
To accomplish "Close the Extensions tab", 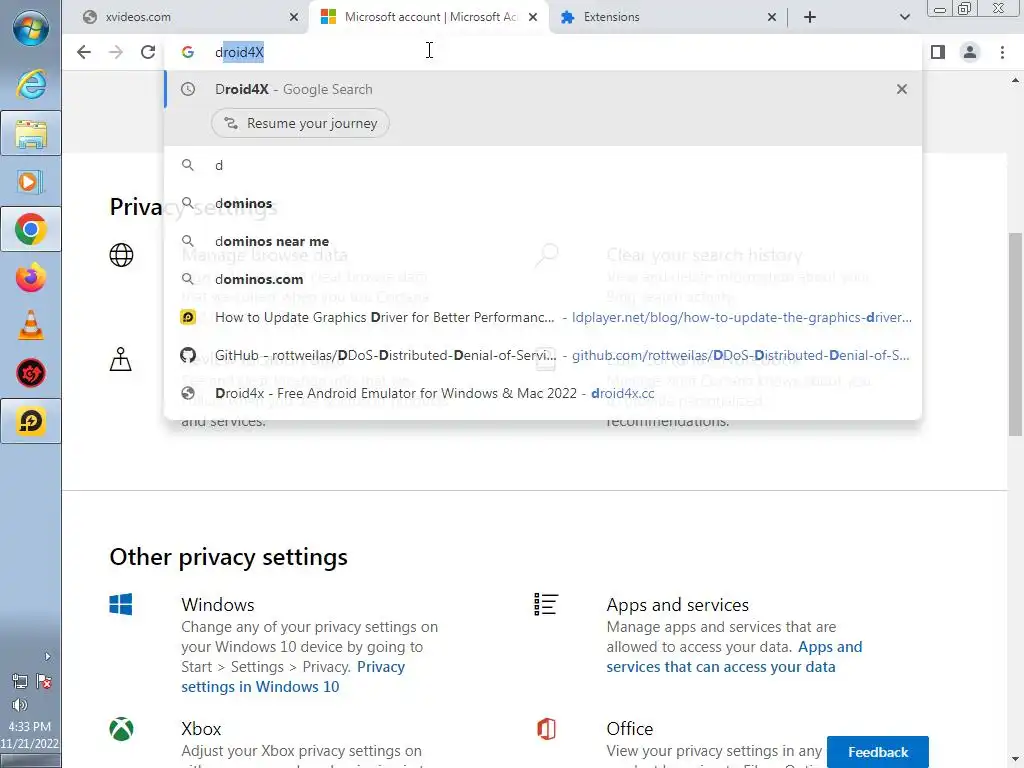I will tap(772, 17).
